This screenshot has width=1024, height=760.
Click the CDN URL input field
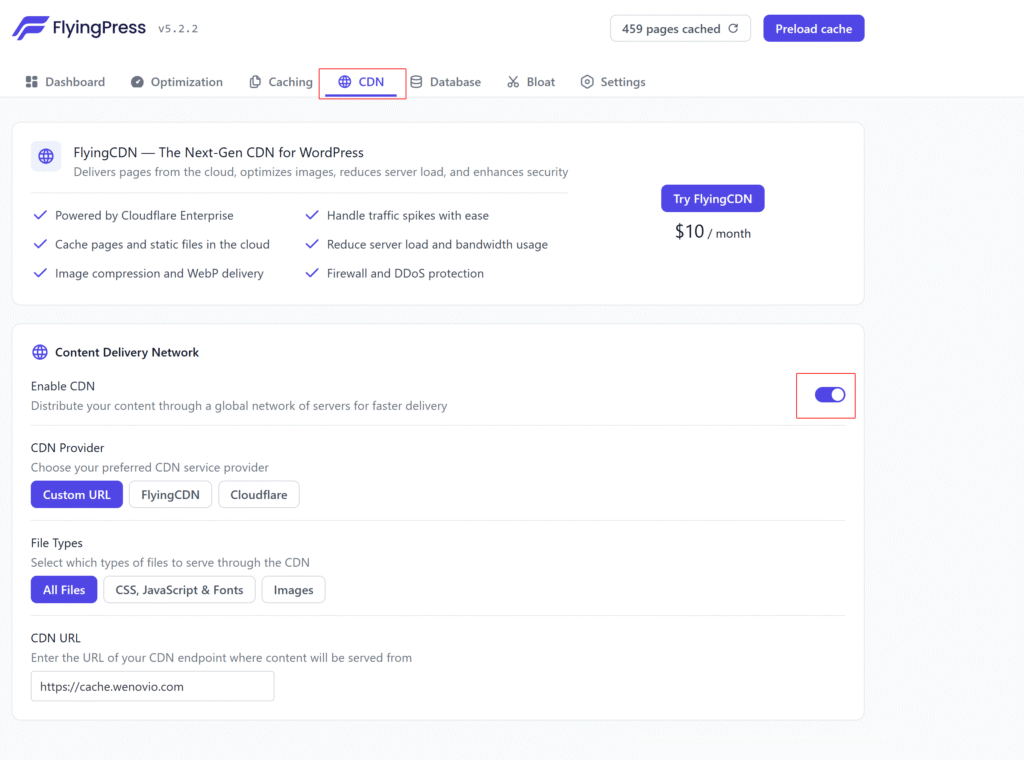pos(152,687)
